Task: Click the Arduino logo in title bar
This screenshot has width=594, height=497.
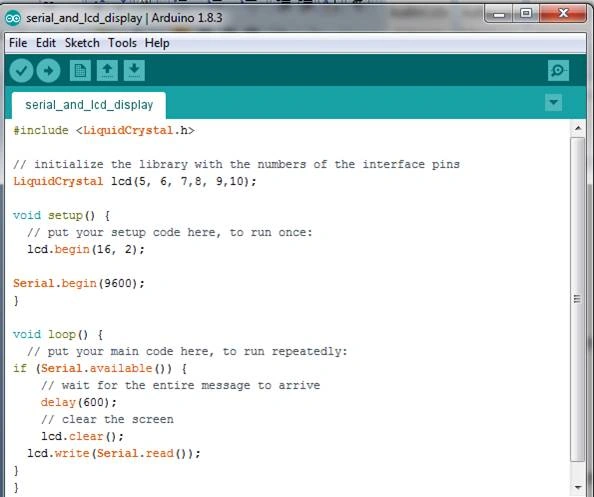Action: [x=13, y=18]
